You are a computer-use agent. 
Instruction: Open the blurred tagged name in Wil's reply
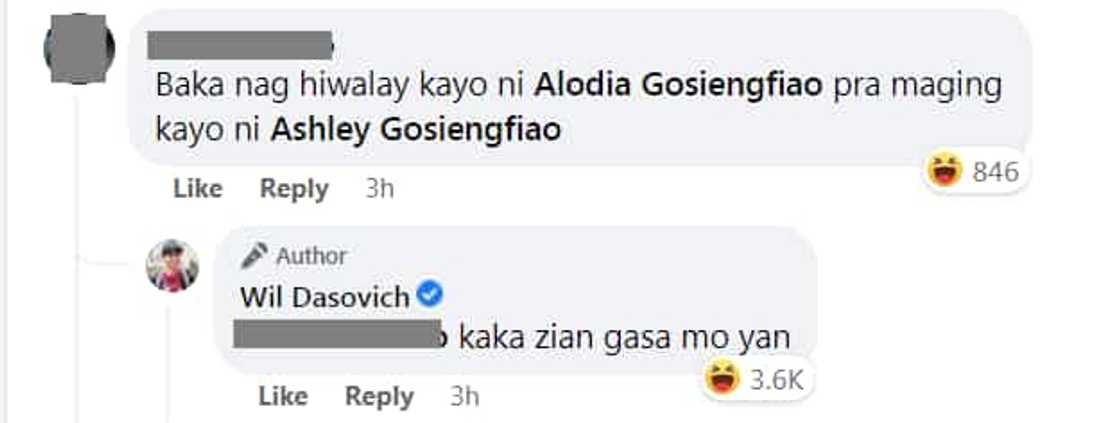335,335
